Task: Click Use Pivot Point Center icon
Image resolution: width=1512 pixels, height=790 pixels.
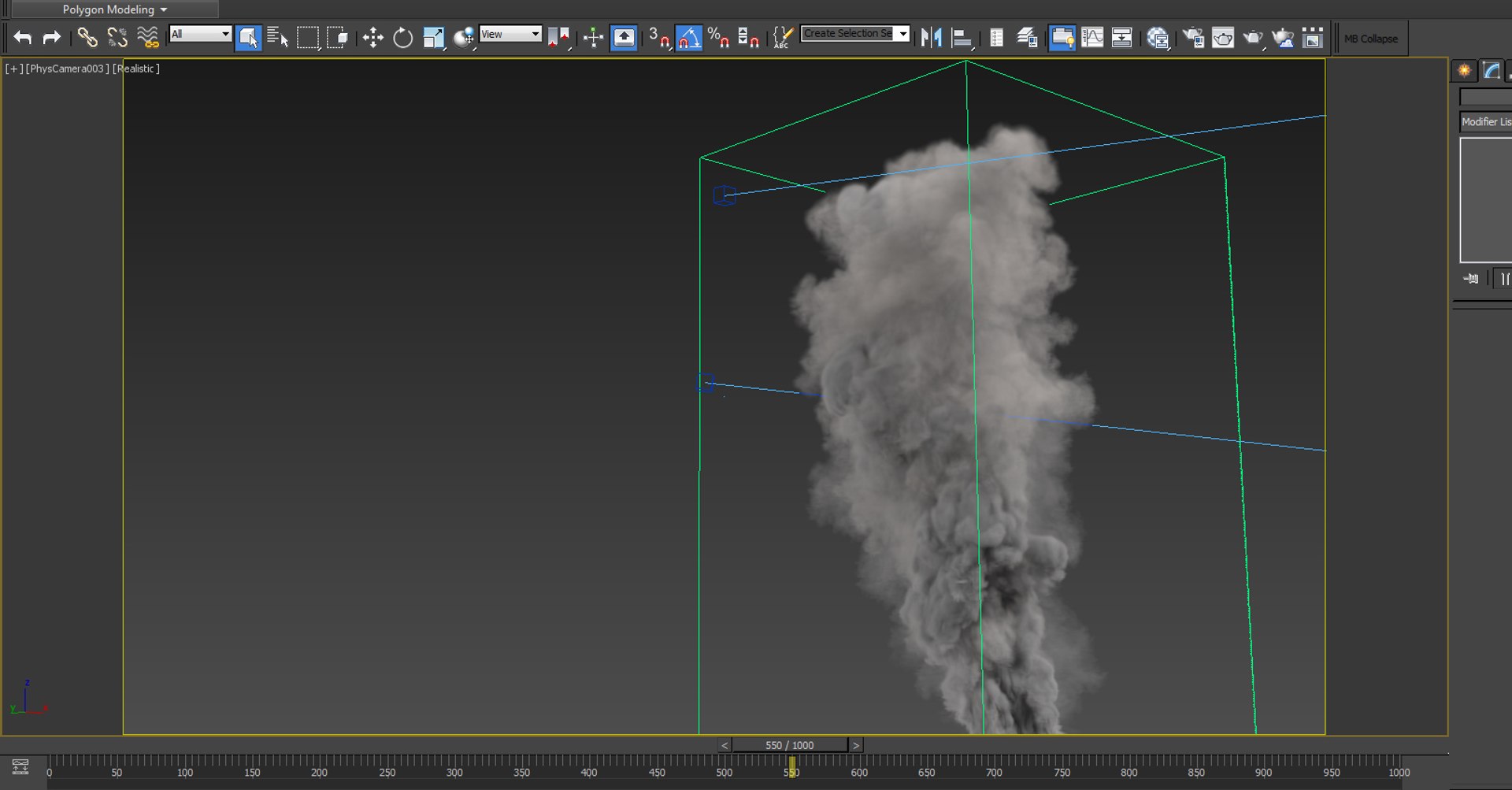Action: [558, 38]
